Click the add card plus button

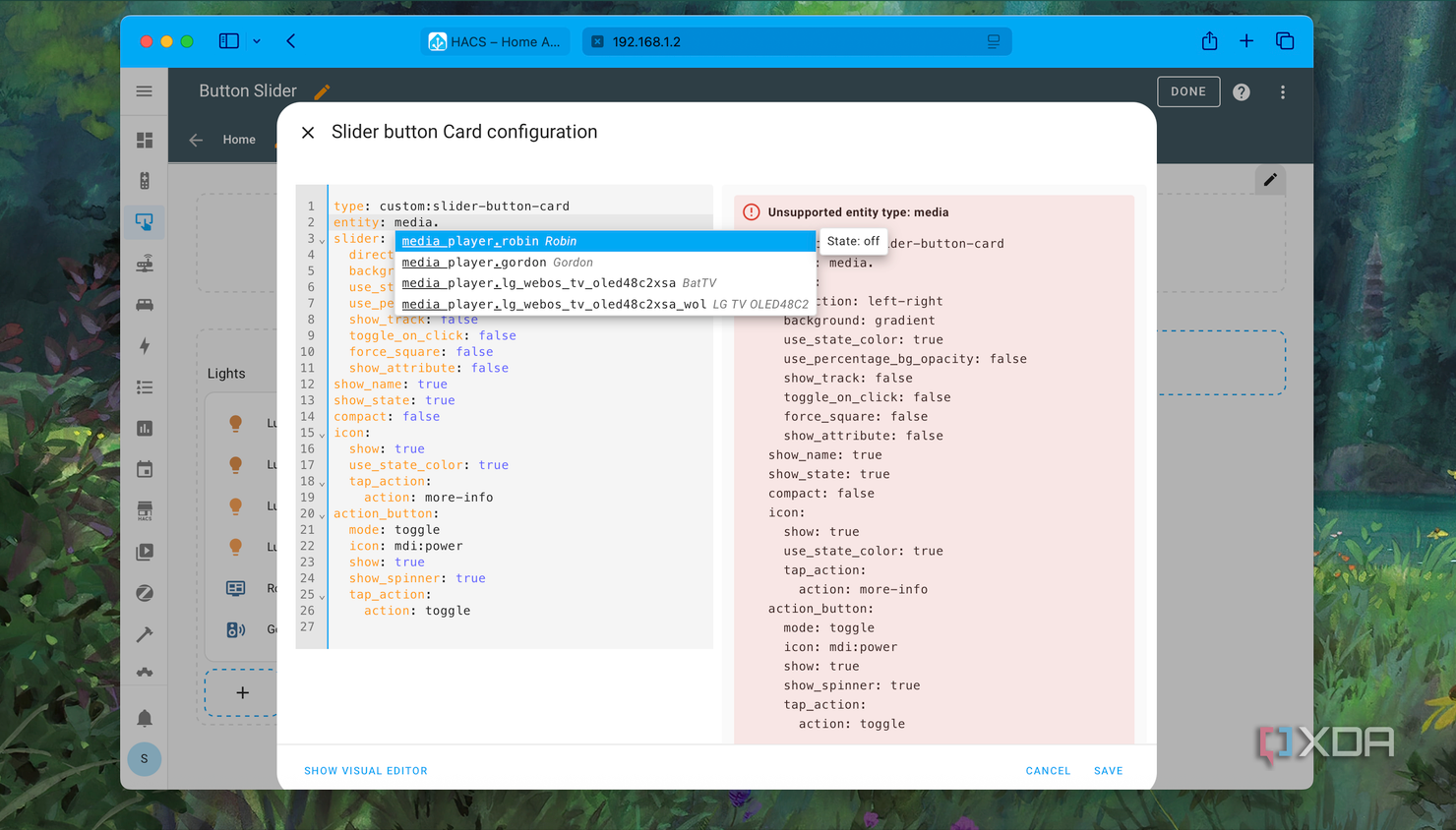point(242,692)
